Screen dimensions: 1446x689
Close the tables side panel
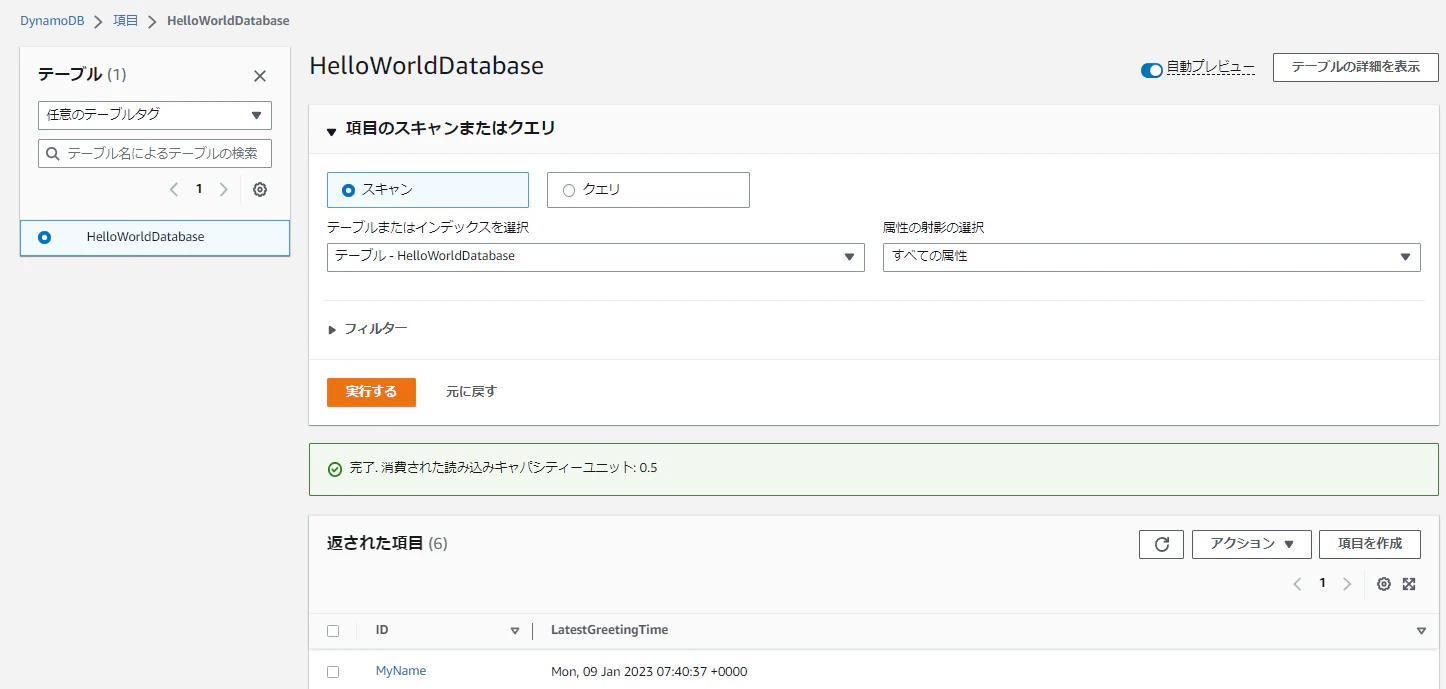pyautogui.click(x=260, y=76)
